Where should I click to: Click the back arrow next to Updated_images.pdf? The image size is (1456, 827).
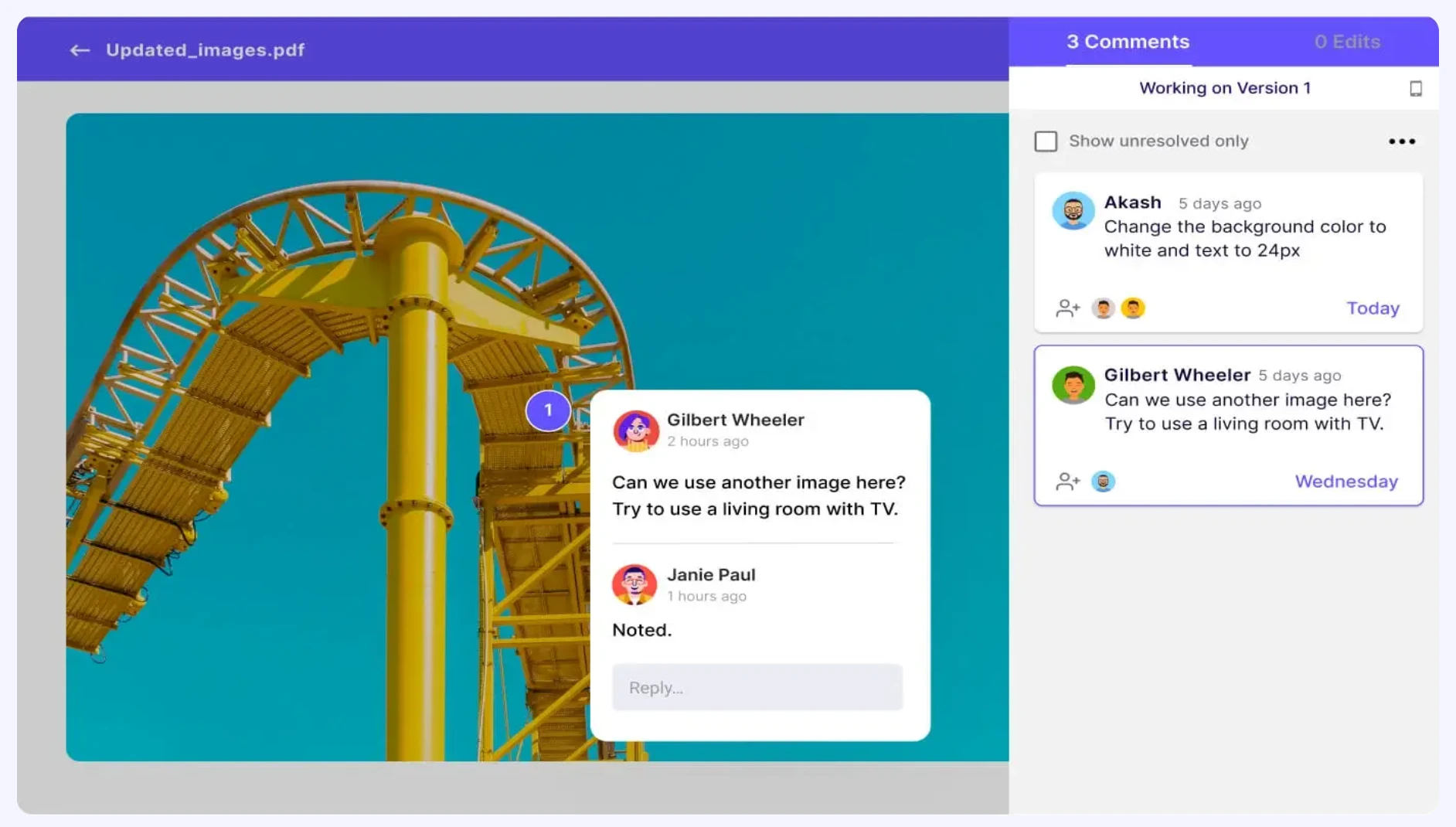coord(80,49)
